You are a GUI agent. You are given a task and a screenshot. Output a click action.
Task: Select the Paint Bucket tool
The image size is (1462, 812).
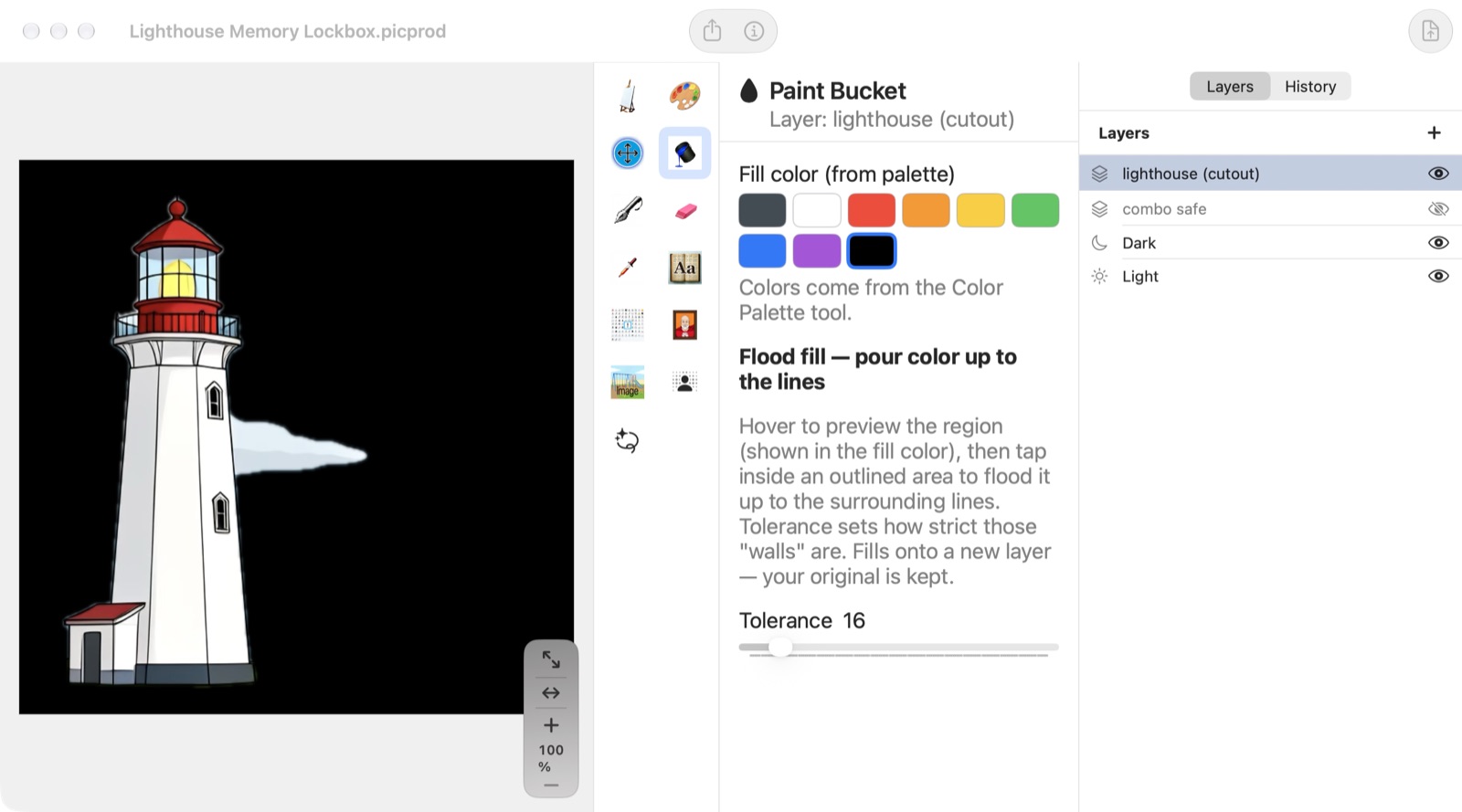[x=684, y=153]
